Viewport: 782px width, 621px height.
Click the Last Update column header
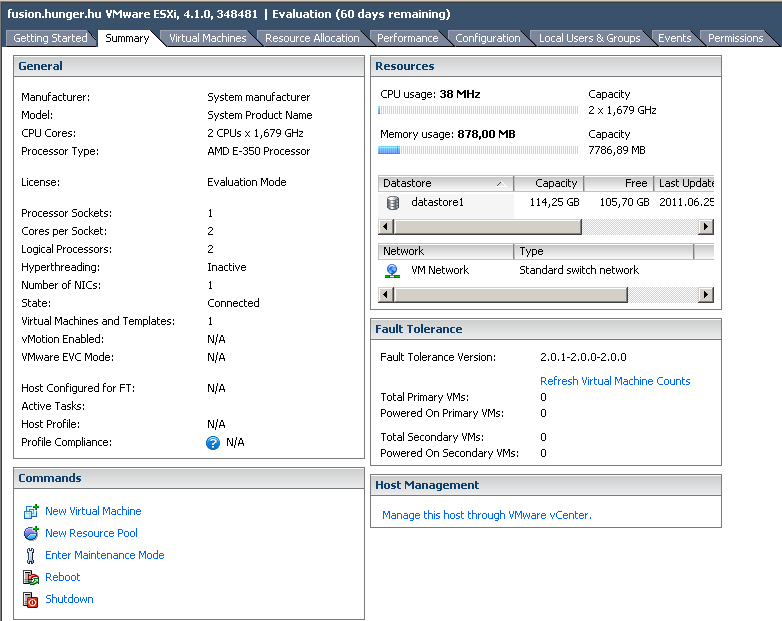pyautogui.click(x=684, y=184)
